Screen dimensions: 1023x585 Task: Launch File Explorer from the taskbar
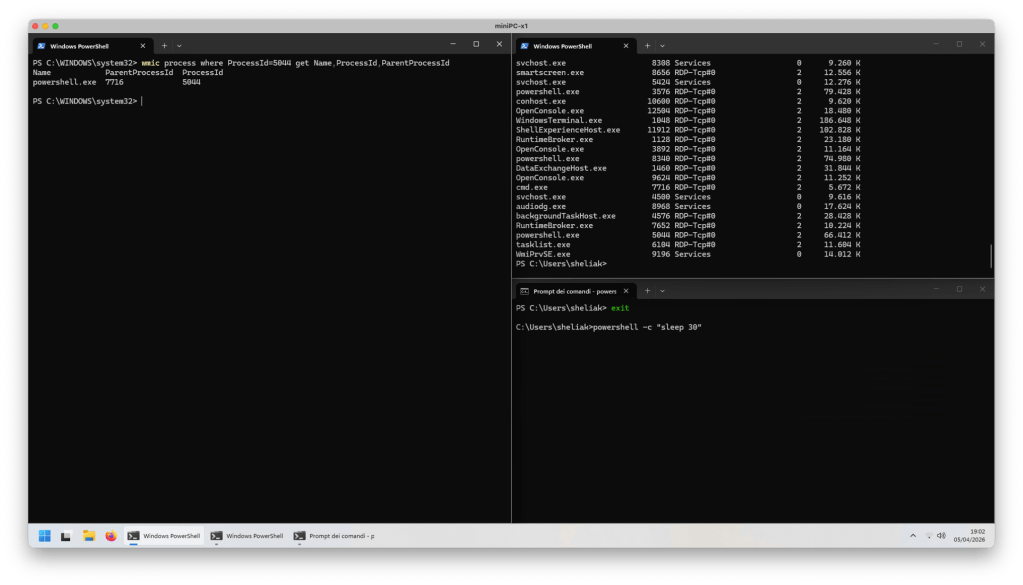[x=88, y=536]
